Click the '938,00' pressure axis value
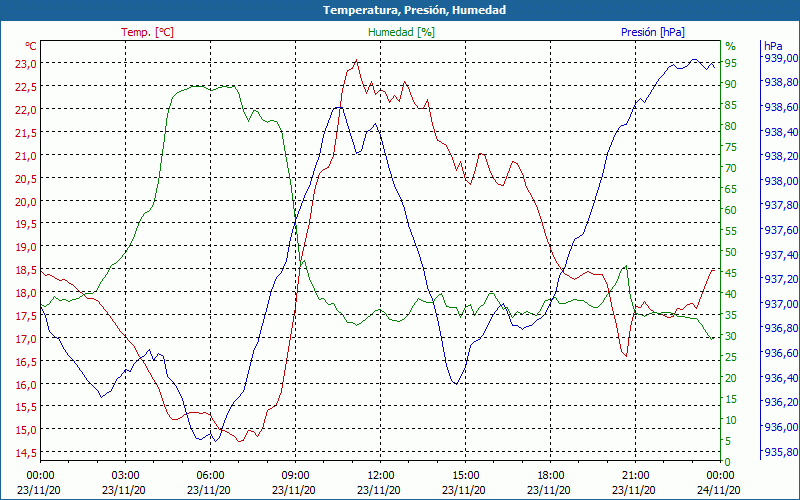Viewport: 800px width, 500px height. pos(781,181)
